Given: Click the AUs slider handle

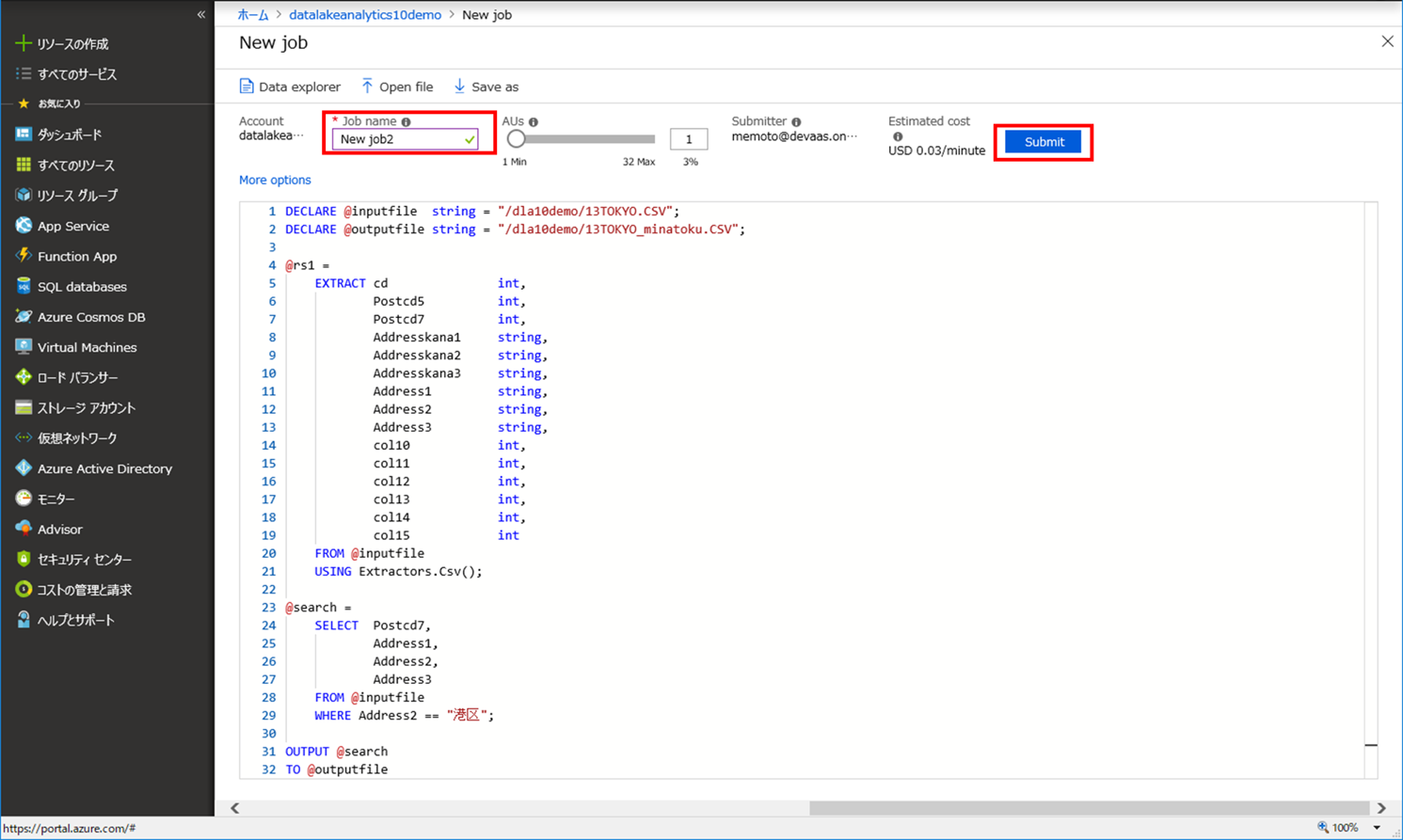Looking at the screenshot, I should click(x=516, y=139).
